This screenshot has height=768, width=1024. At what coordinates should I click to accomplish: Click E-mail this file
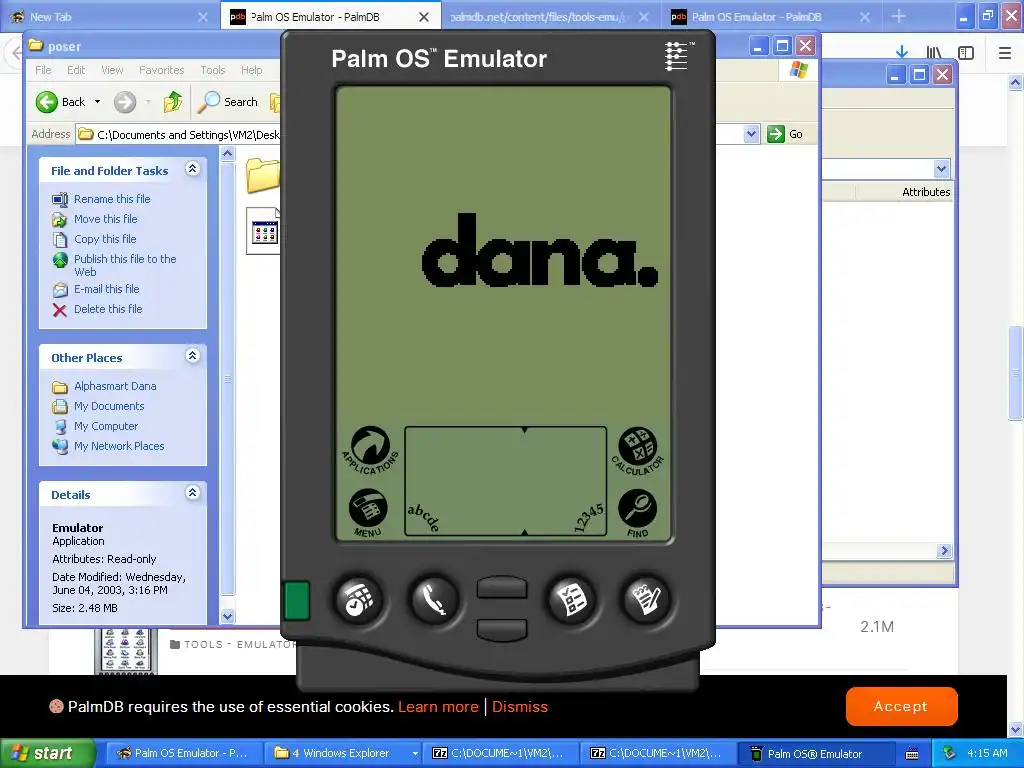(x=106, y=289)
